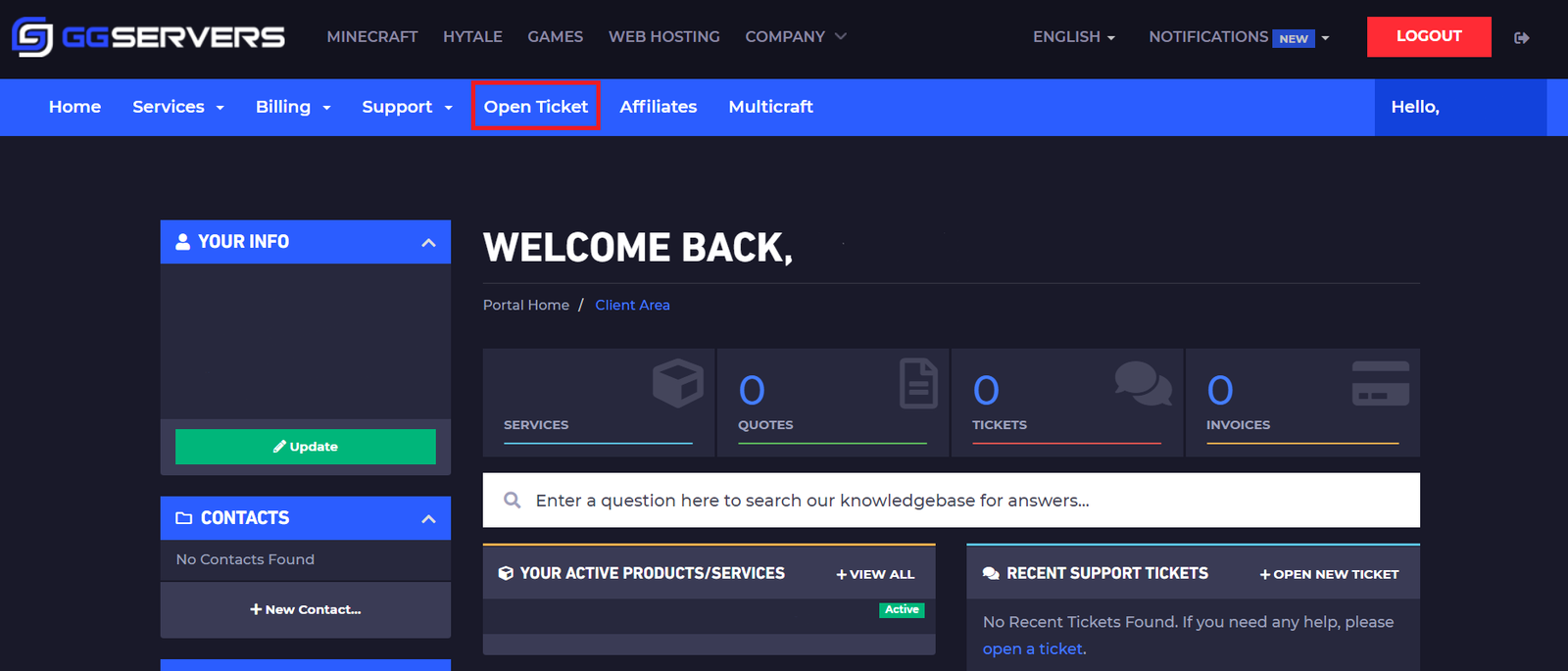Click the Quotes document icon tile
Viewport: 1568px width, 671px height.
tap(918, 383)
